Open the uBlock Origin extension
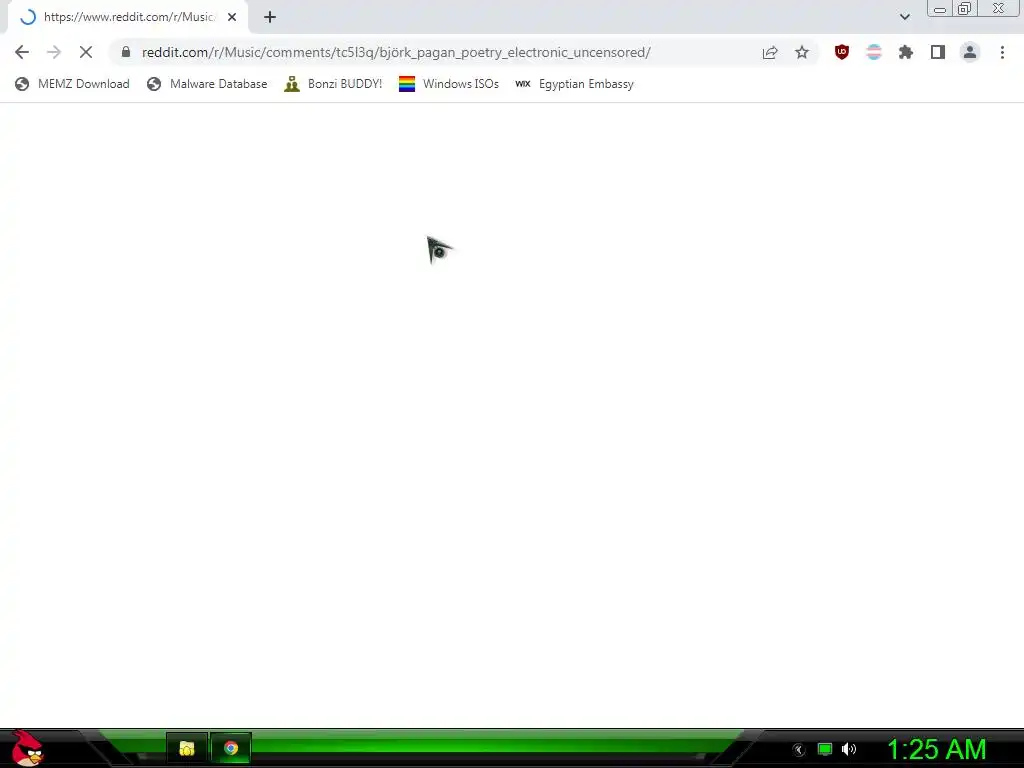Image resolution: width=1024 pixels, height=768 pixels. [842, 52]
